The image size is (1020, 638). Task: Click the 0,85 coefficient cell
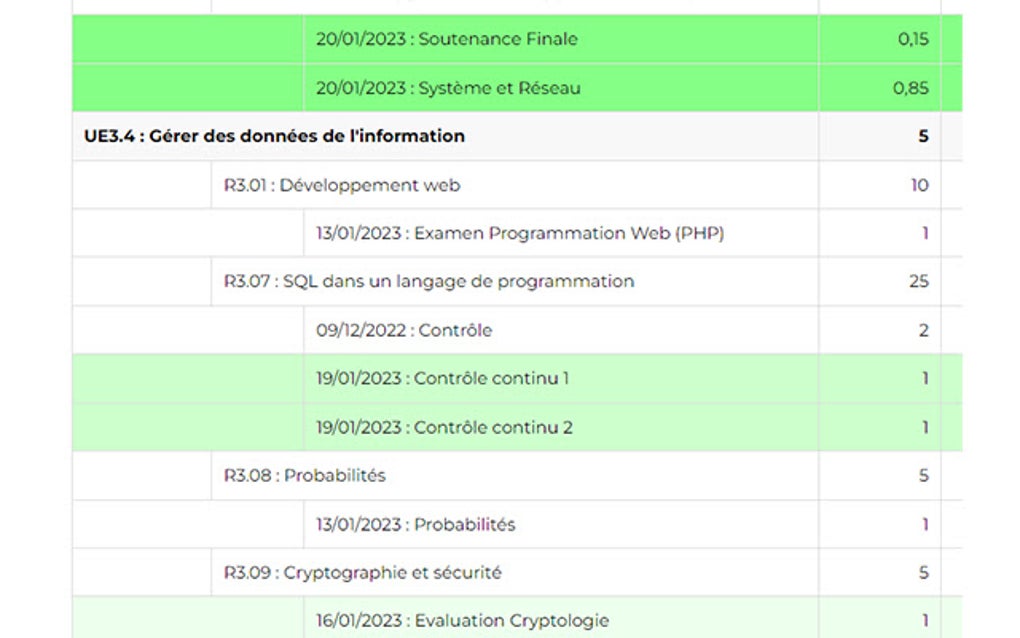pos(910,88)
